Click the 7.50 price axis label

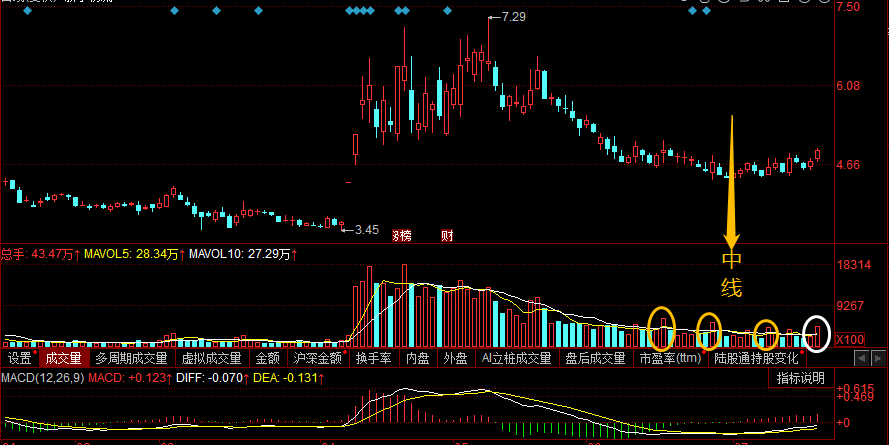pyautogui.click(x=848, y=7)
